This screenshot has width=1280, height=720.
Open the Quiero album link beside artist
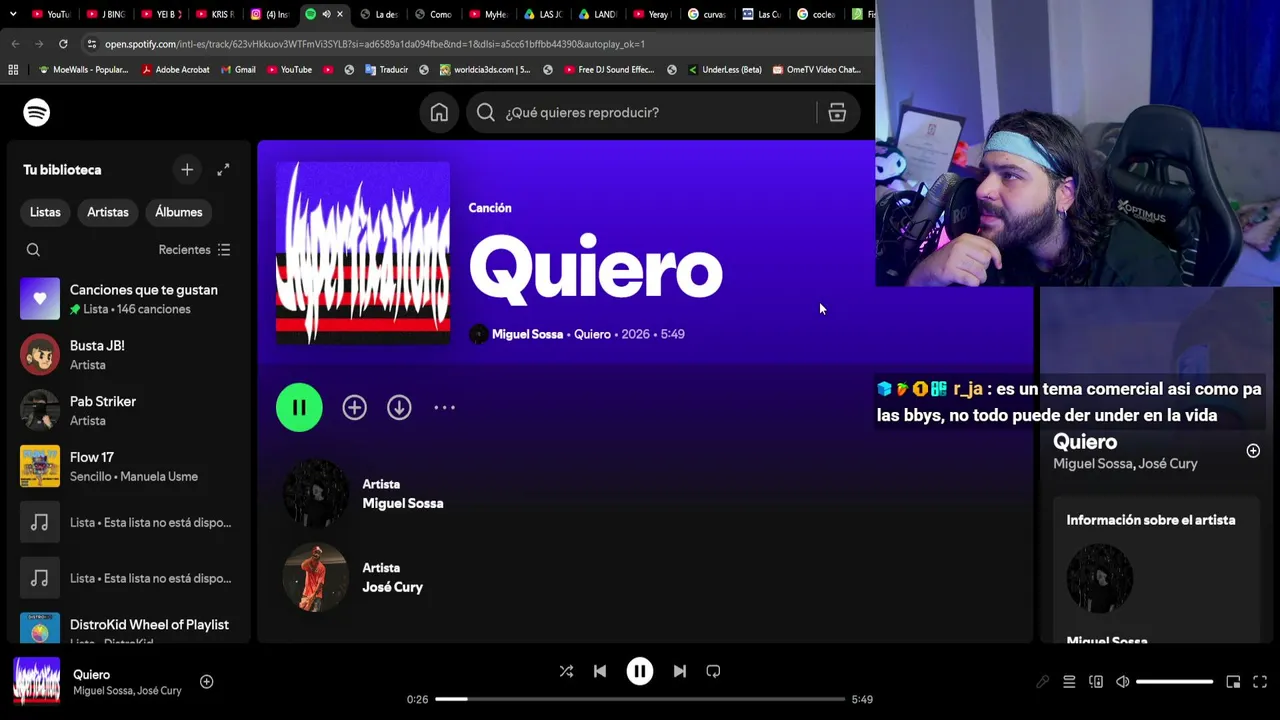[592, 334]
